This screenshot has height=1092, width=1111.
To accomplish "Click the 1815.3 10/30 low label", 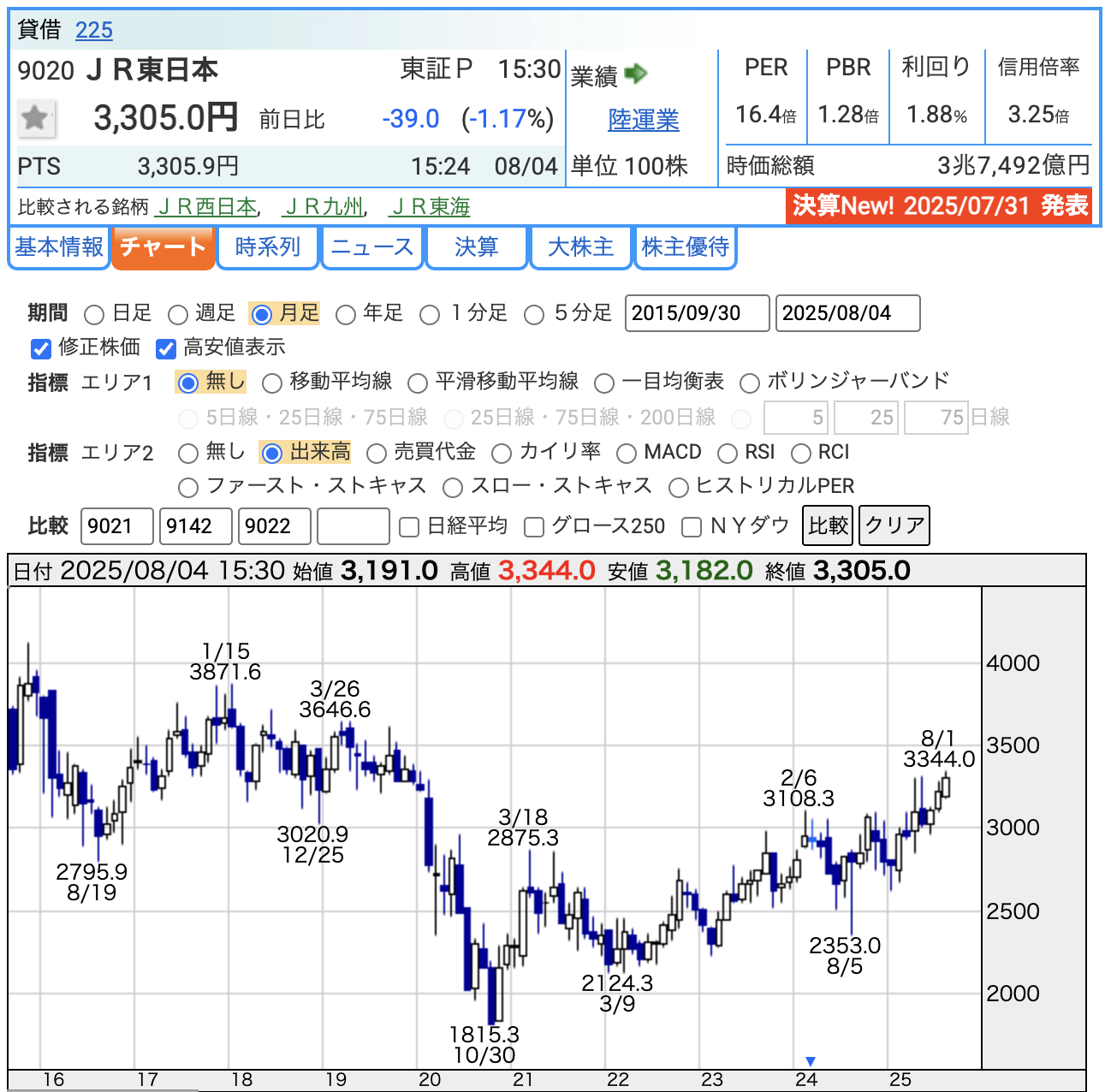I will 484,1045.
